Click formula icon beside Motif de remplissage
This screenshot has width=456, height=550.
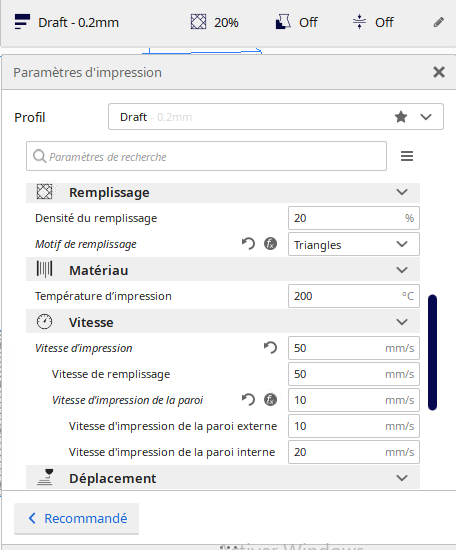270,243
